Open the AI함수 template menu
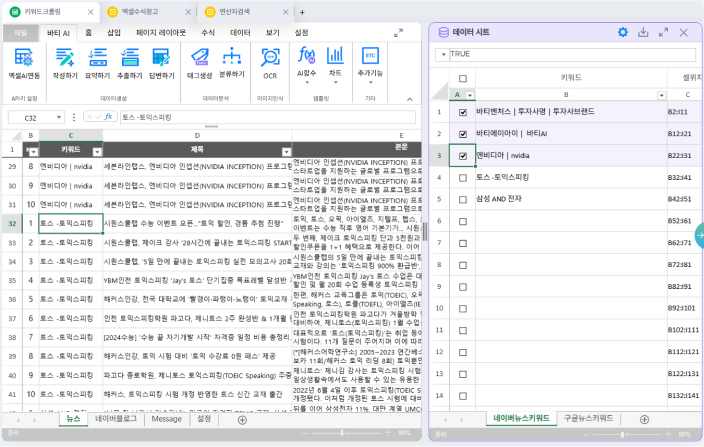Viewport: 704px width, 447px height. point(307,65)
